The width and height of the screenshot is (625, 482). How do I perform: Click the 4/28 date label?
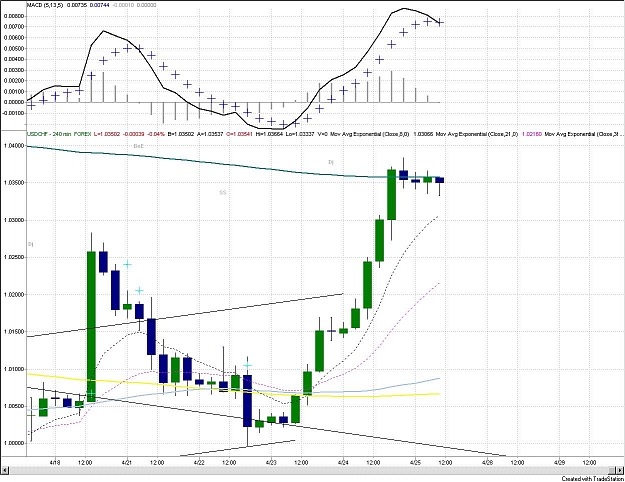488,462
